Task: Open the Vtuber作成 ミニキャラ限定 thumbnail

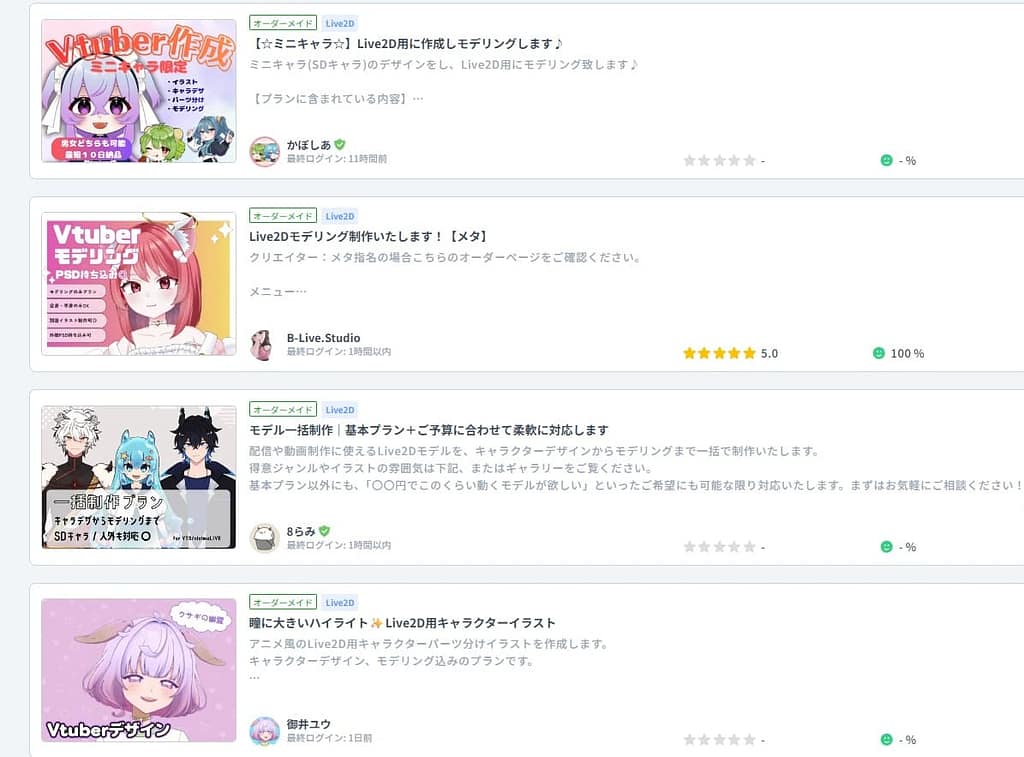Action: (x=138, y=91)
